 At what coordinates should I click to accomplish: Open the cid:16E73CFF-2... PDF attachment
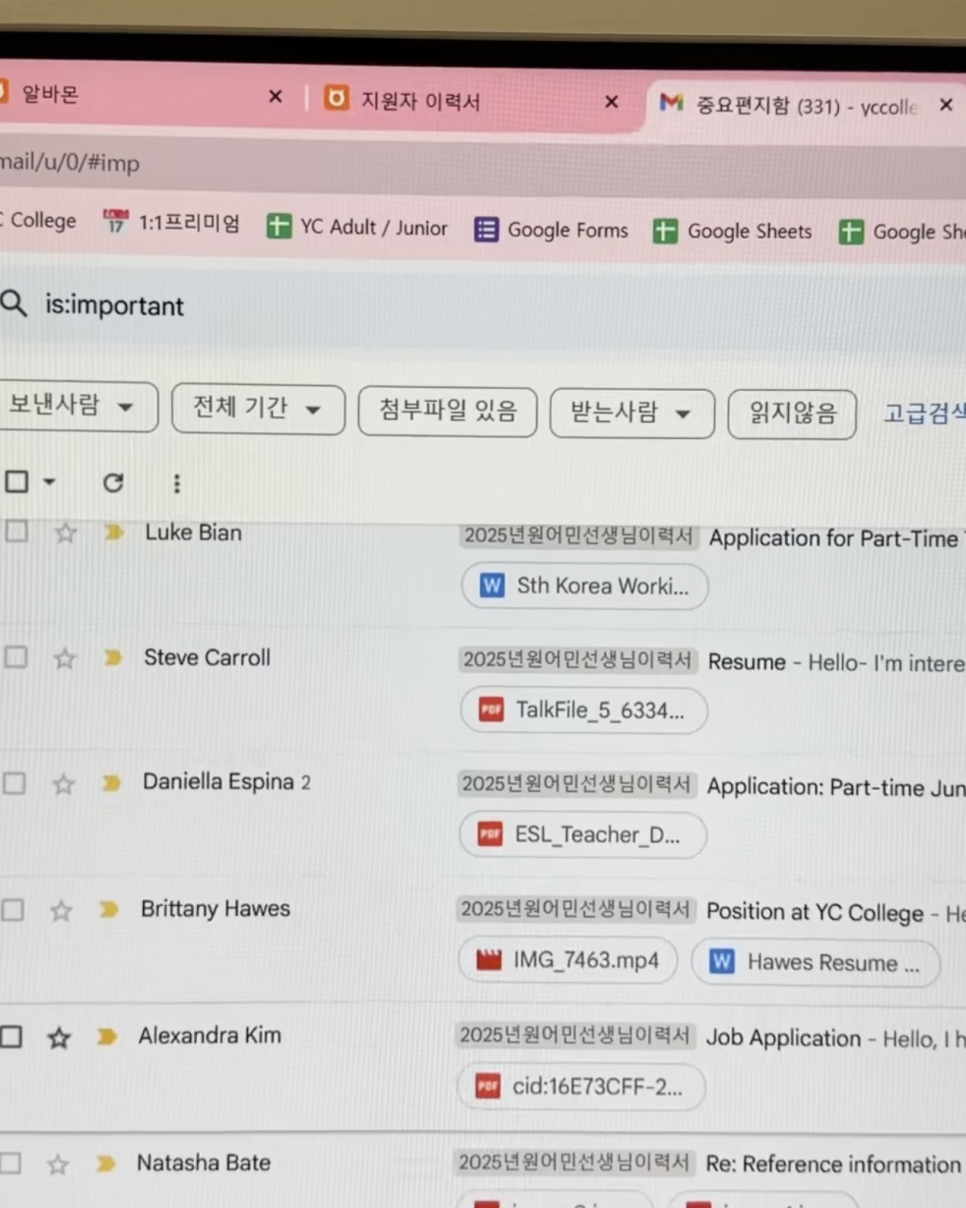[x=581, y=1087]
